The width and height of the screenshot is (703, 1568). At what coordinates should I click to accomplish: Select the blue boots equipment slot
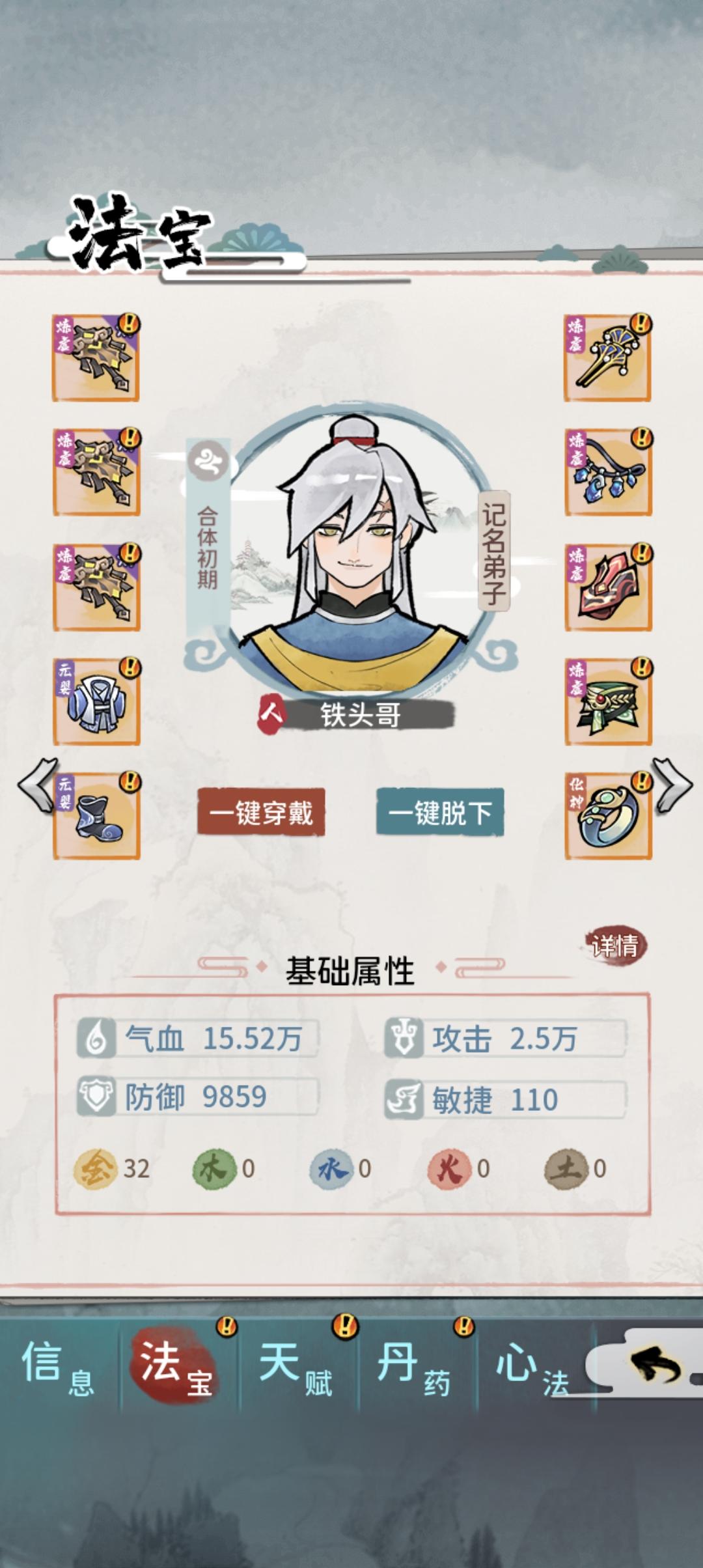click(96, 817)
